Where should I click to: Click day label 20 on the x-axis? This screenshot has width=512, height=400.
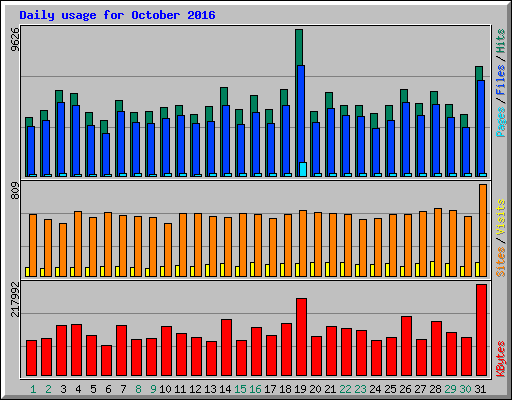pos(315,389)
